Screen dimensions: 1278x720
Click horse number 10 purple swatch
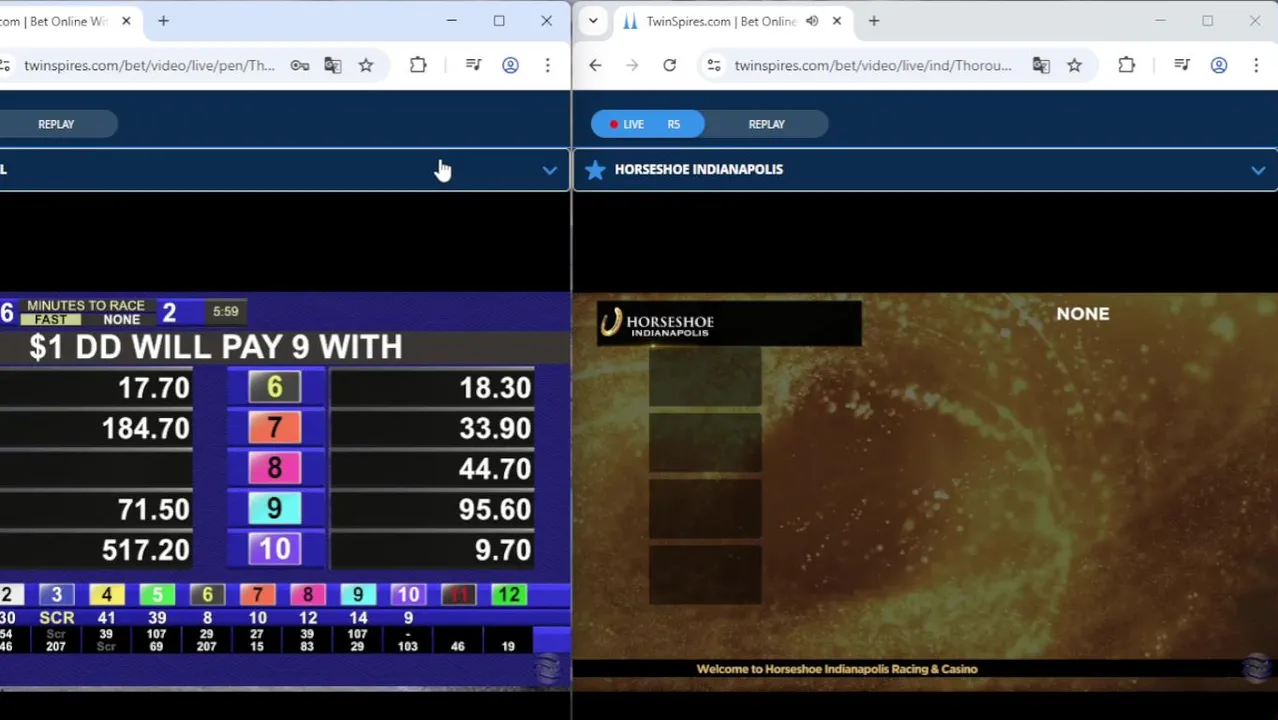(274, 549)
